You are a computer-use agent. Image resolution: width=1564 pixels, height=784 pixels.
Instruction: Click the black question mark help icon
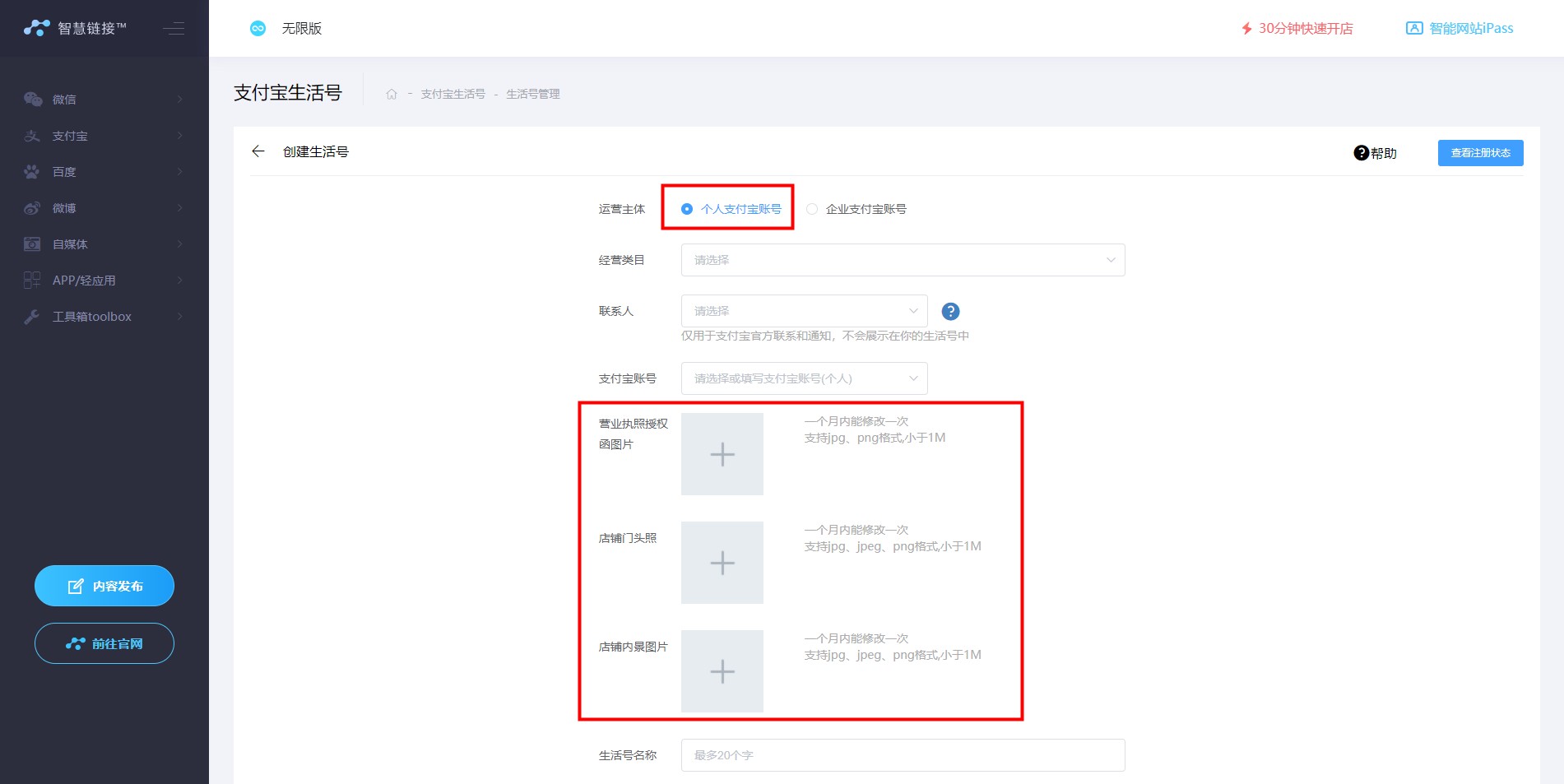click(x=1362, y=153)
